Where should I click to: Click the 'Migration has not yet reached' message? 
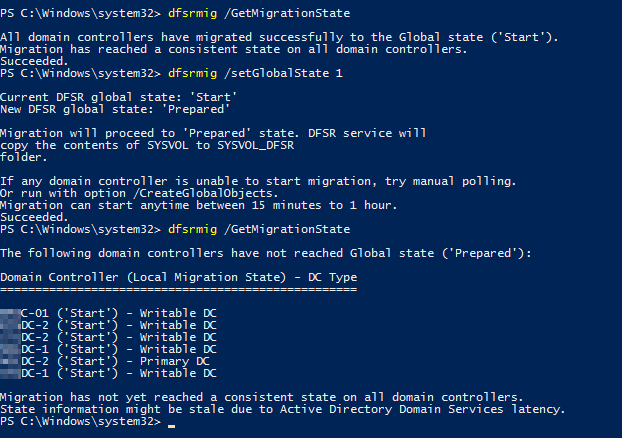pos(262,397)
